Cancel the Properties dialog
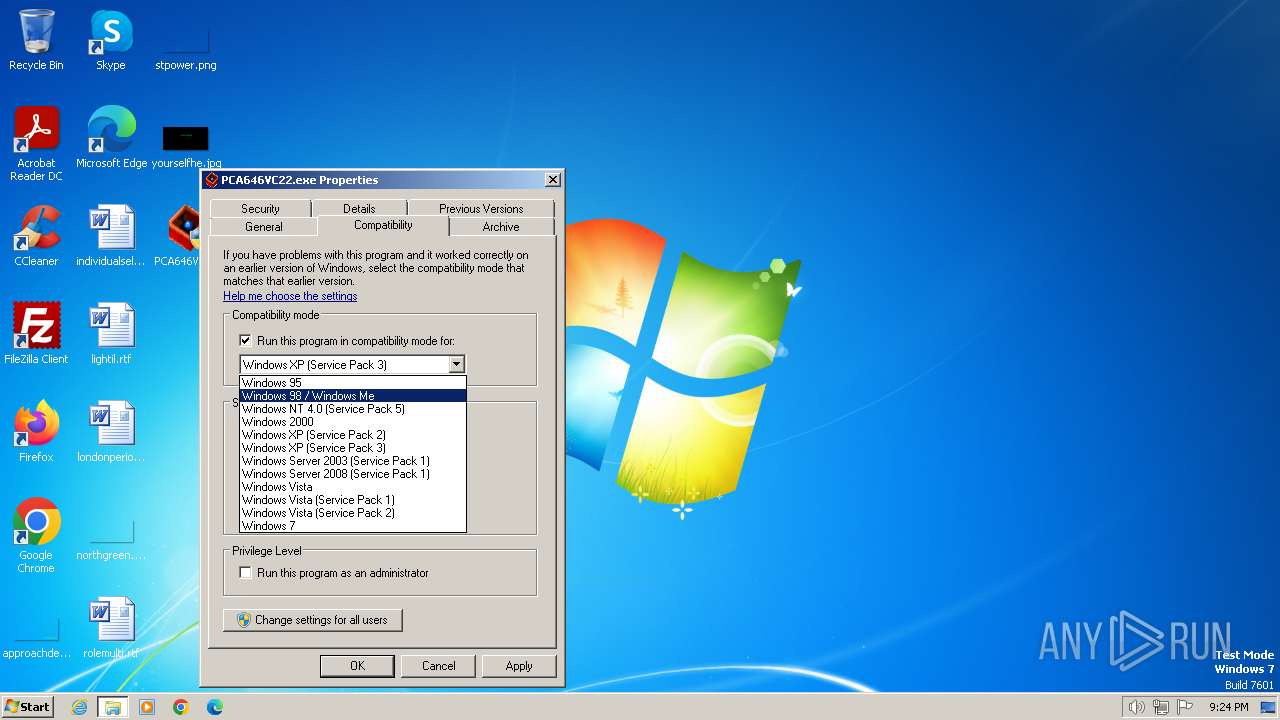The image size is (1280, 720). click(x=438, y=666)
